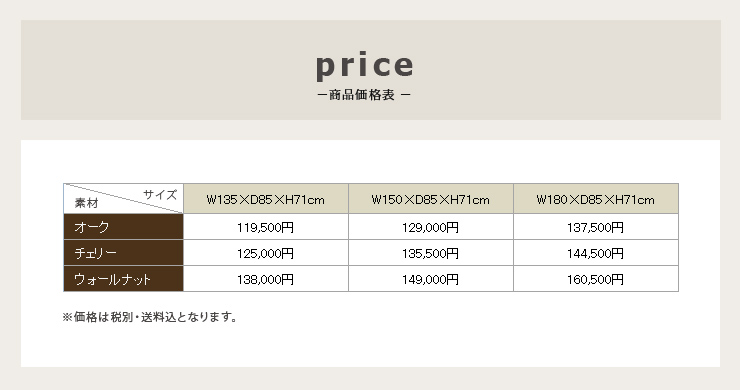Click the オーク material row header

click(123, 227)
